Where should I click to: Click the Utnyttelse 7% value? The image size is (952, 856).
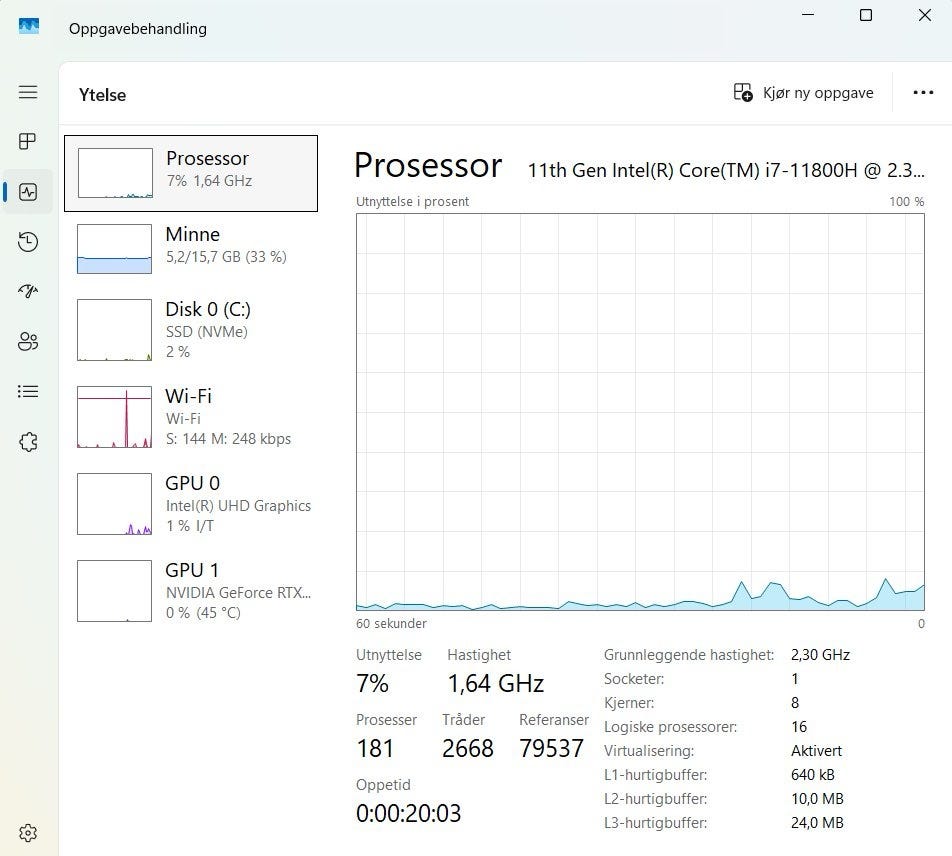[372, 684]
